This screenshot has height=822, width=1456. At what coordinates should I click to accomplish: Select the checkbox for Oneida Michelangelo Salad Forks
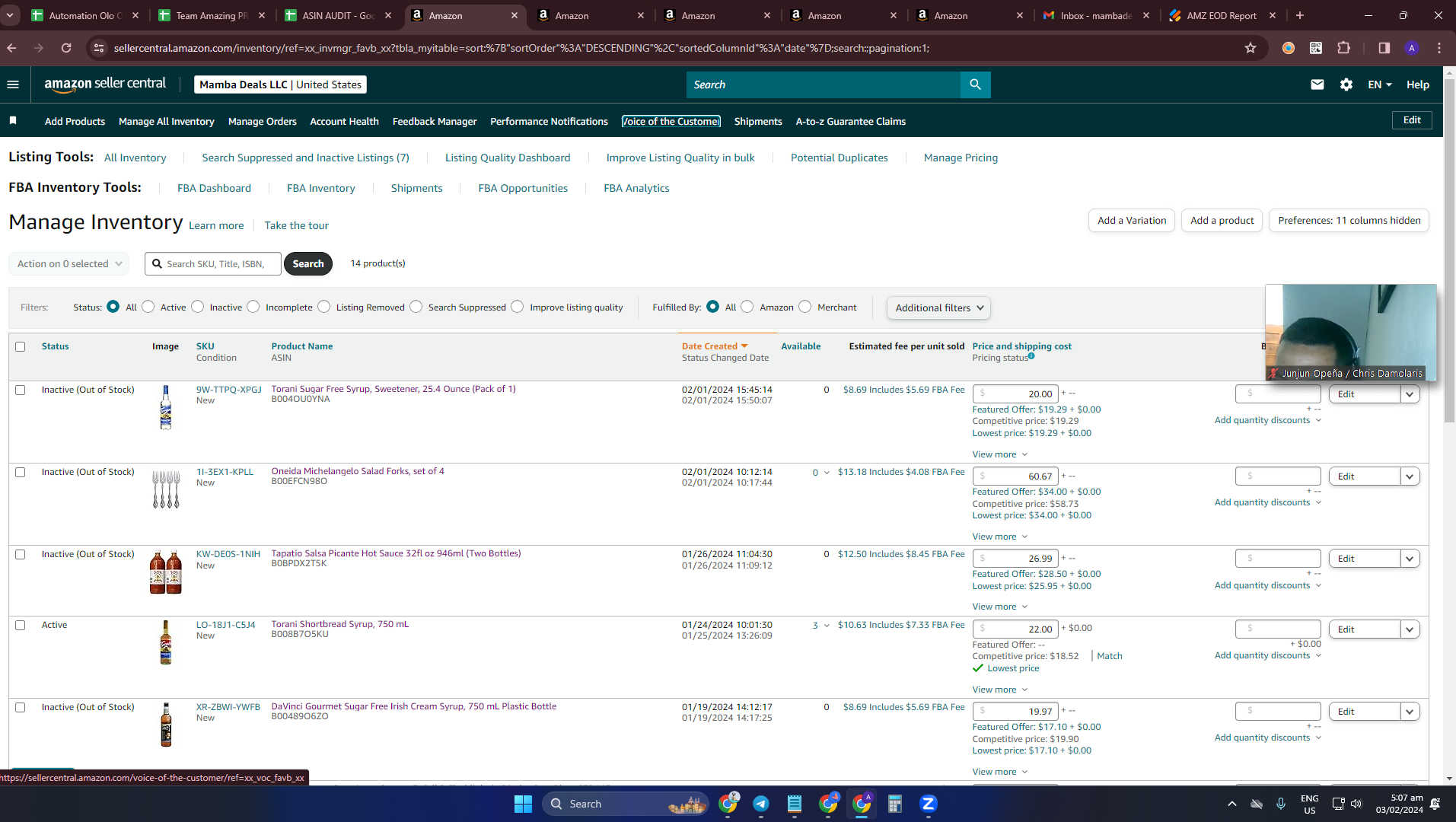point(21,472)
